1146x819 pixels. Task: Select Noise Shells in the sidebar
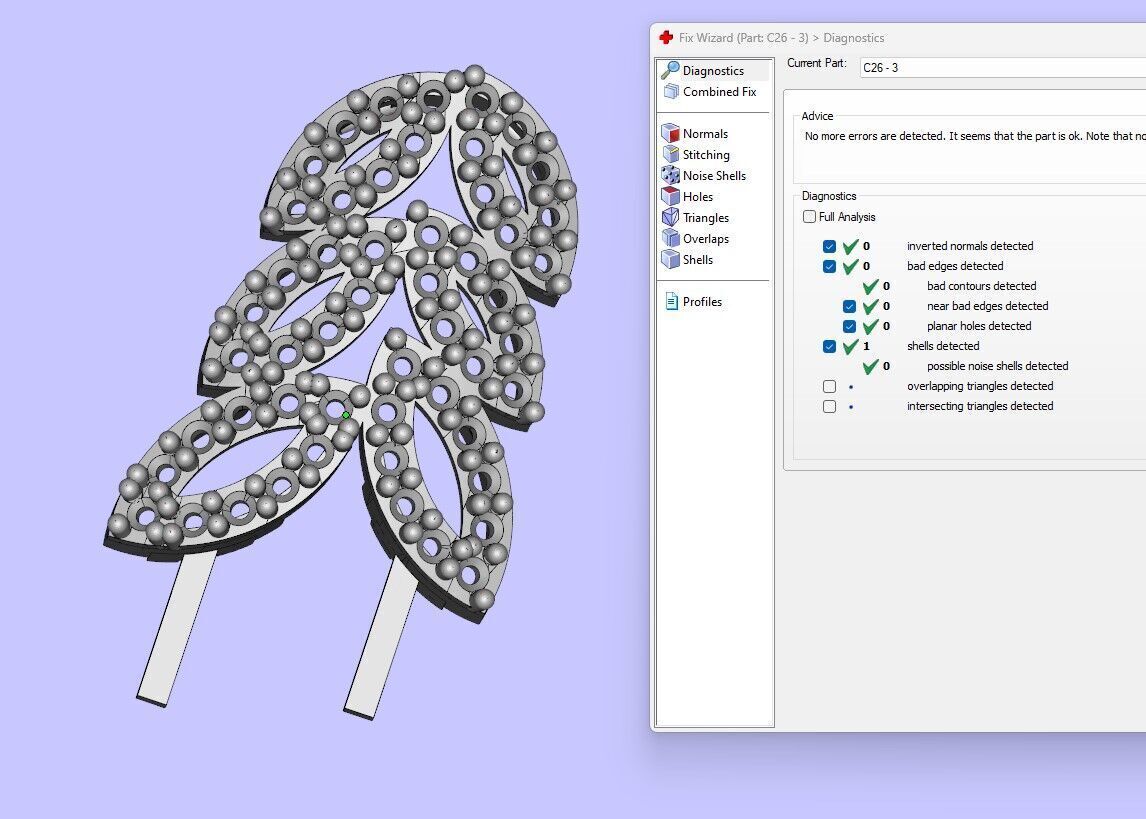click(x=714, y=175)
